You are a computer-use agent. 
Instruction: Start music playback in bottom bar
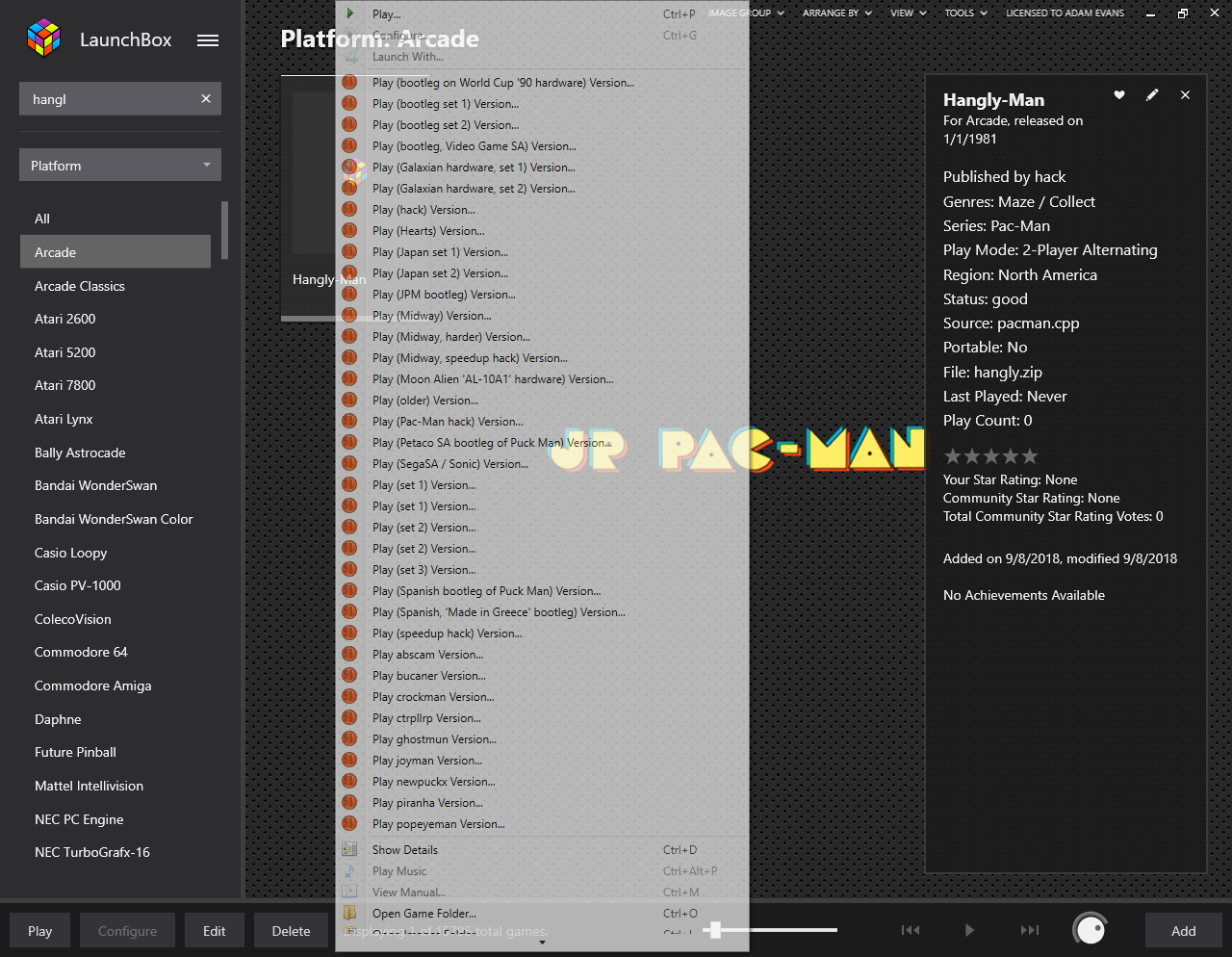(x=969, y=930)
